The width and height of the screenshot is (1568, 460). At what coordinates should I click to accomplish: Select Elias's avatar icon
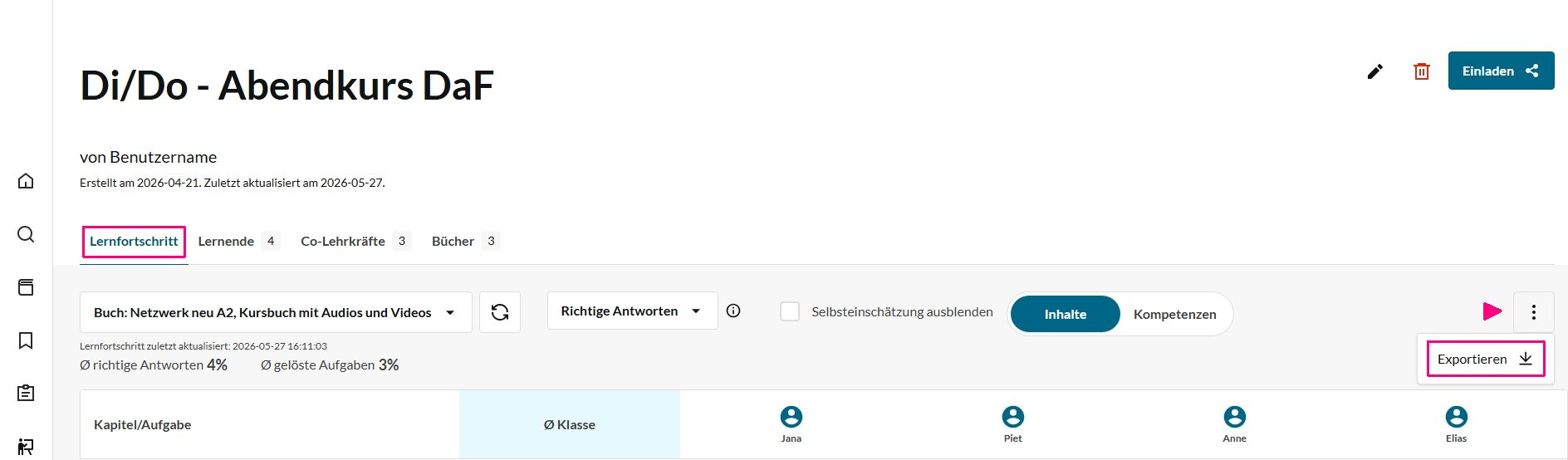(1457, 416)
